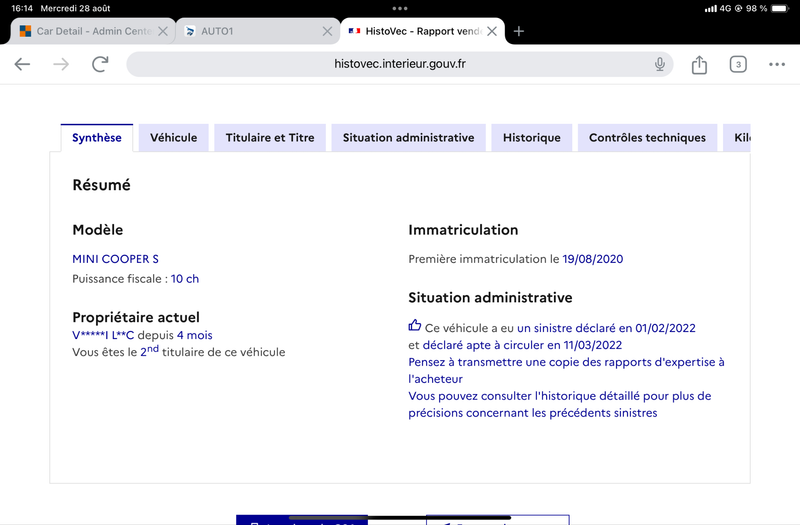Close the HistoVec tab

point(492,31)
